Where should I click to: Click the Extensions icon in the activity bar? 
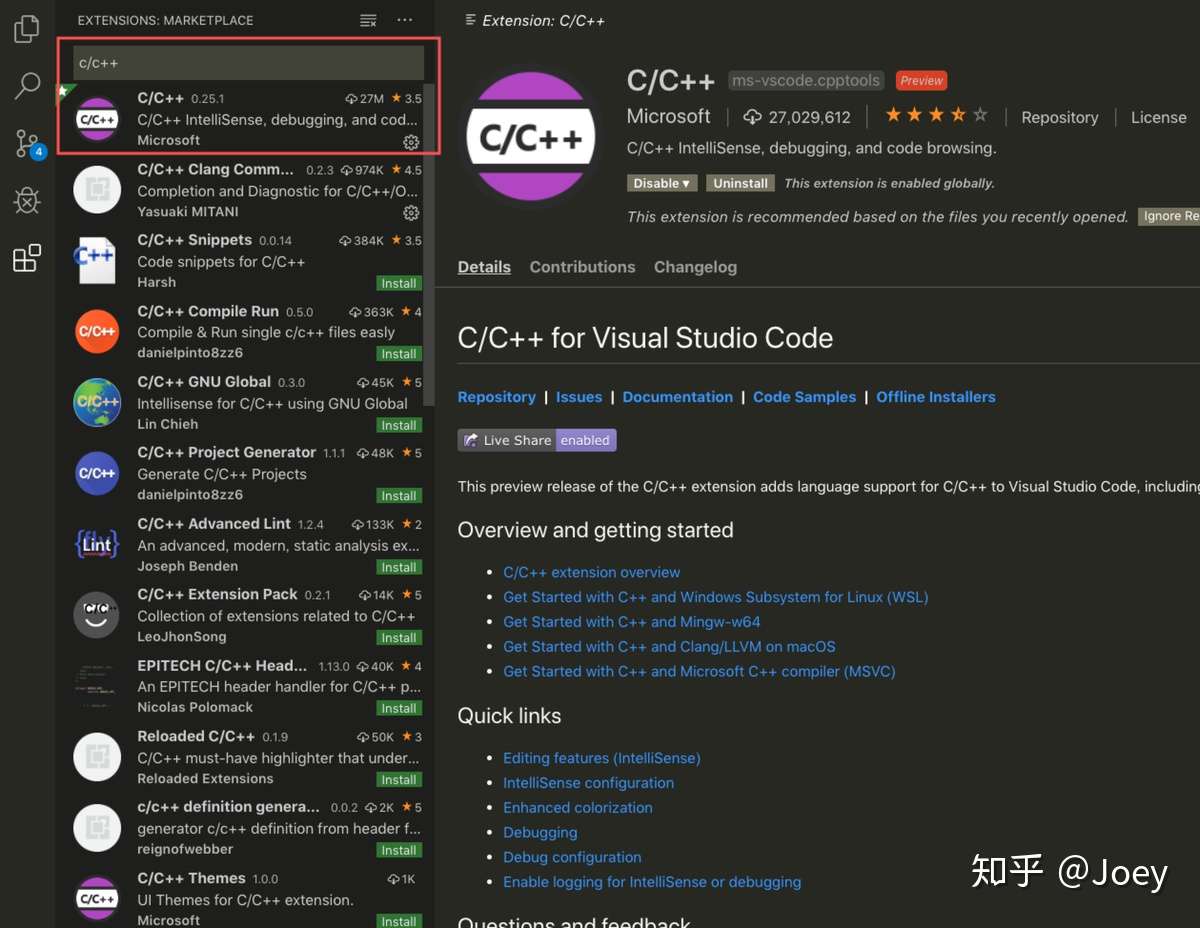coord(27,258)
